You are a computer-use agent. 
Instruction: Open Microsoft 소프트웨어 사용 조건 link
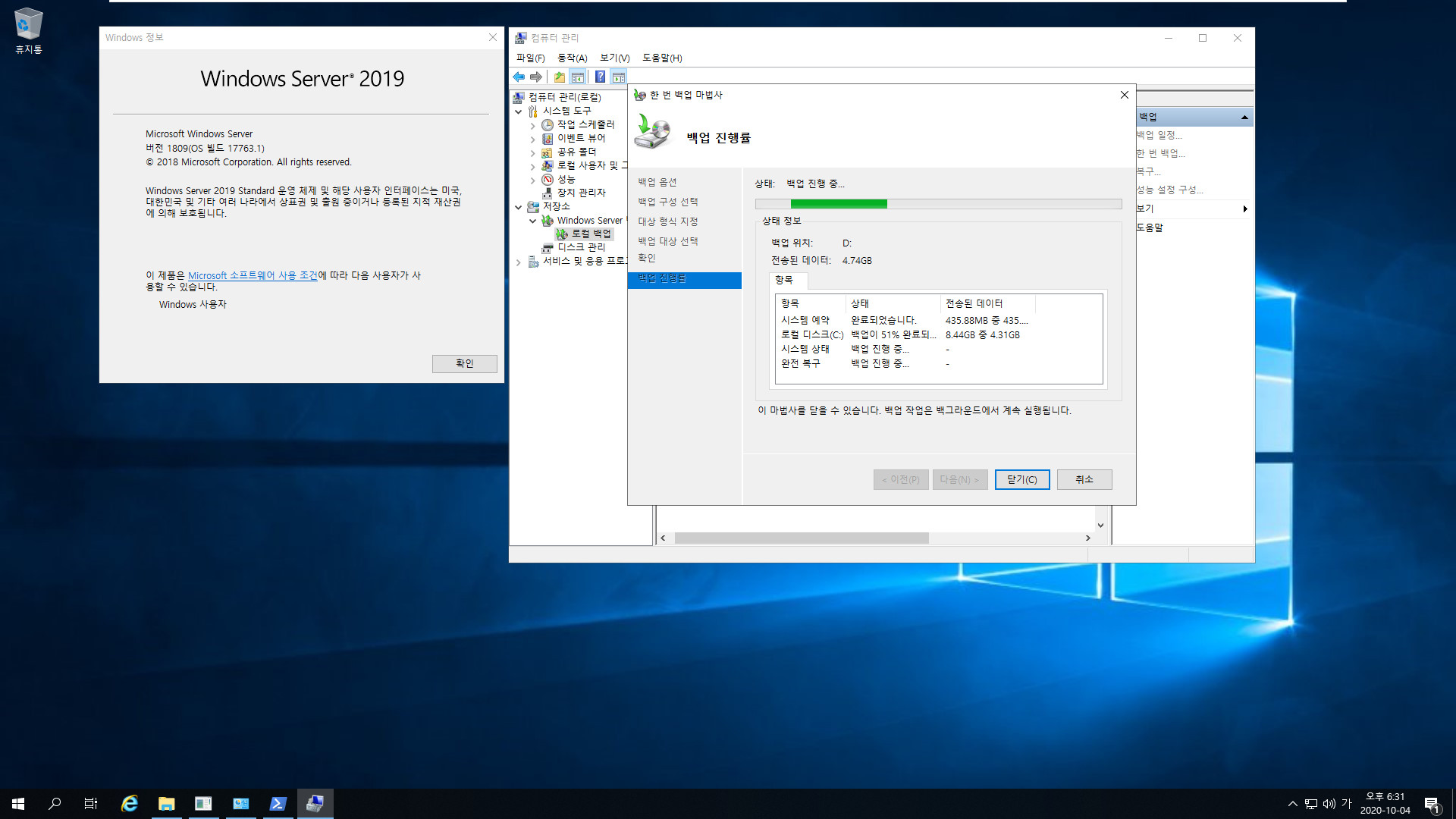(x=253, y=275)
